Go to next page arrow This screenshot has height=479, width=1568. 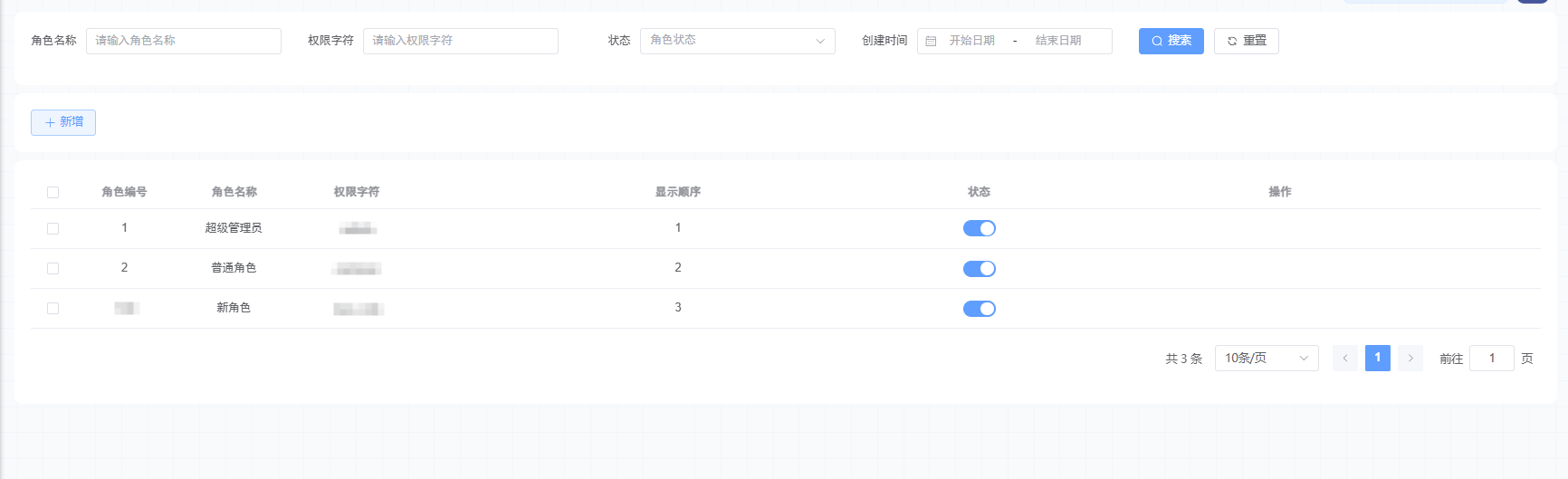1410,359
